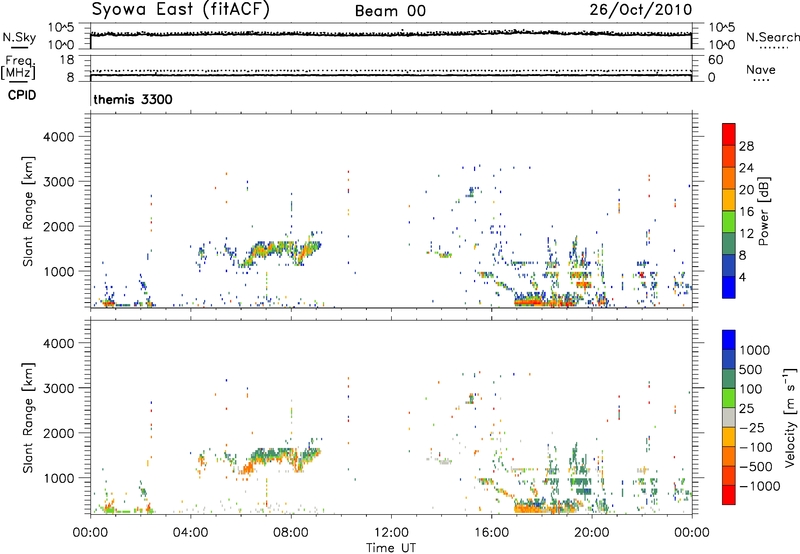The height and width of the screenshot is (554, 800).
Task: Click the 'Slant Range [km]' label of velocity panel
Action: point(28,417)
